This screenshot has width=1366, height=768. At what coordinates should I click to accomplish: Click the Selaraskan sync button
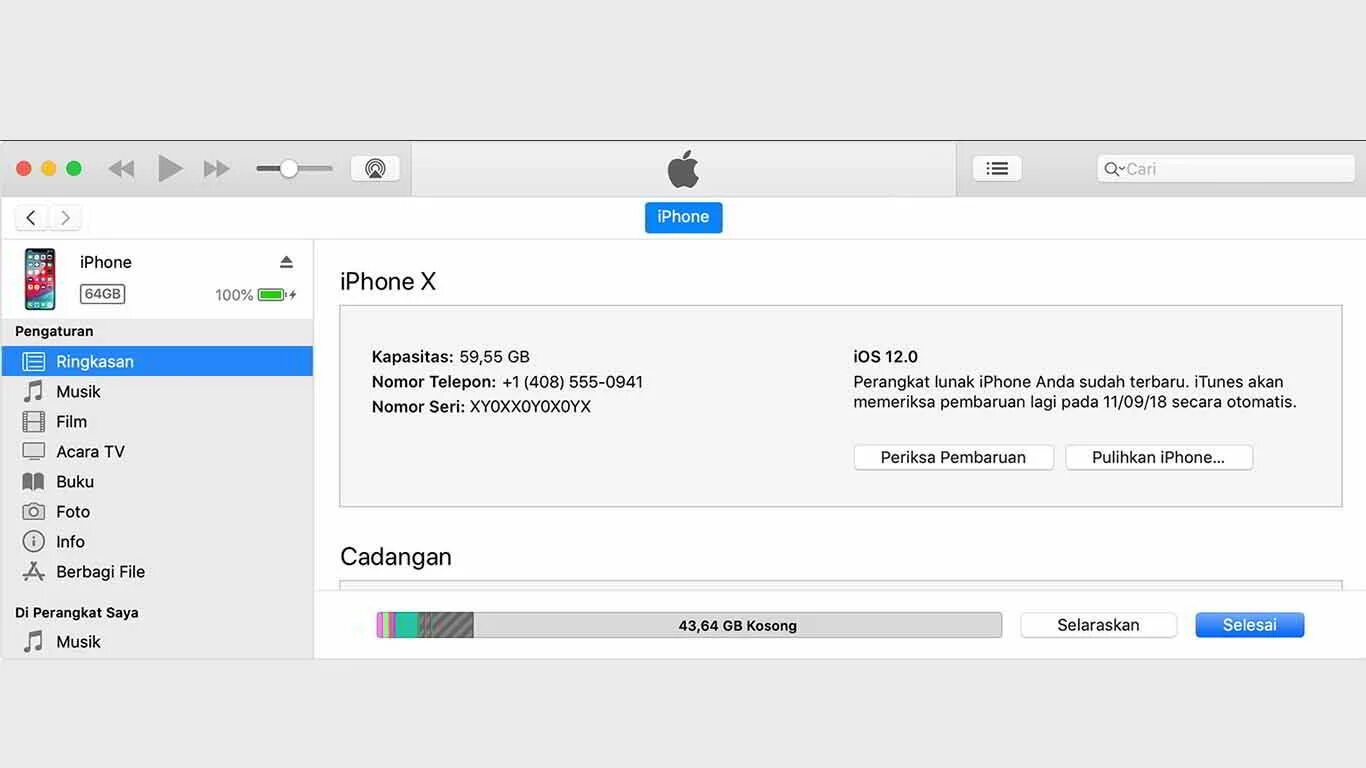1098,625
